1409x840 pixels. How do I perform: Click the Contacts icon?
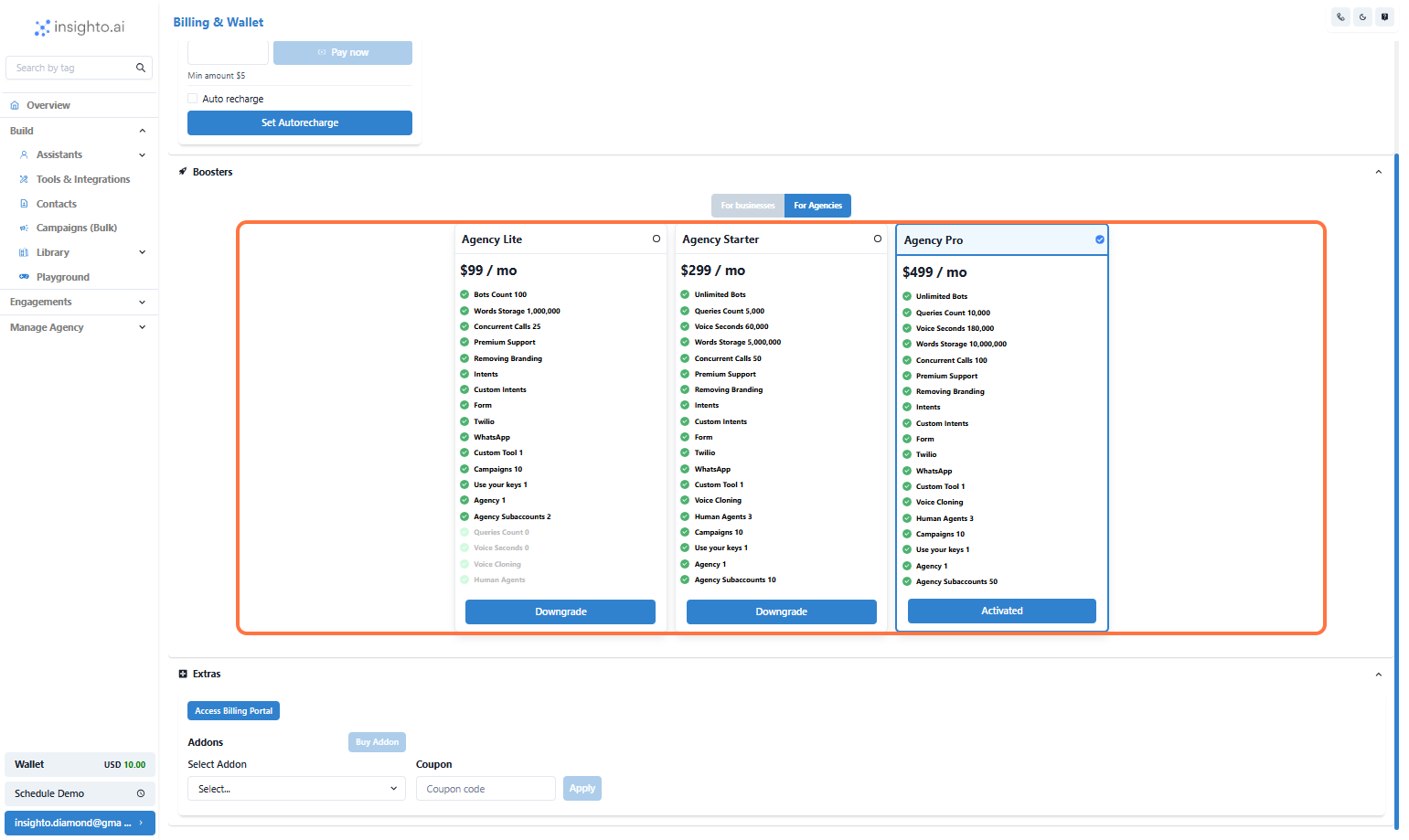point(24,204)
